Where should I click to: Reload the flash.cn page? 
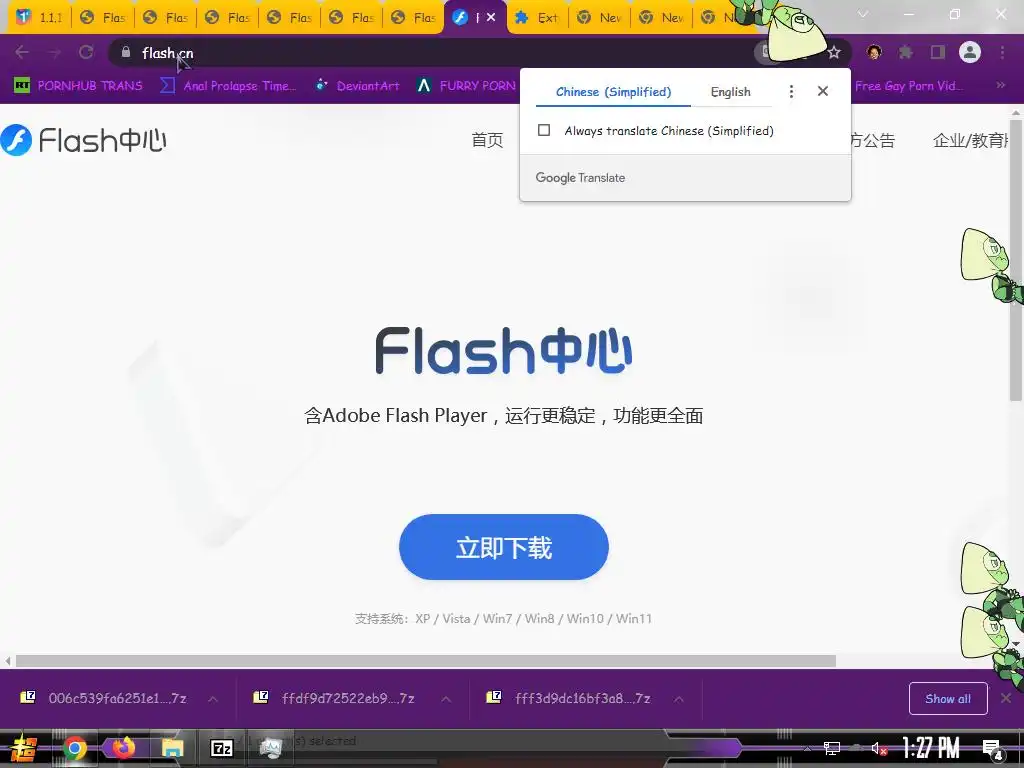[x=86, y=52]
